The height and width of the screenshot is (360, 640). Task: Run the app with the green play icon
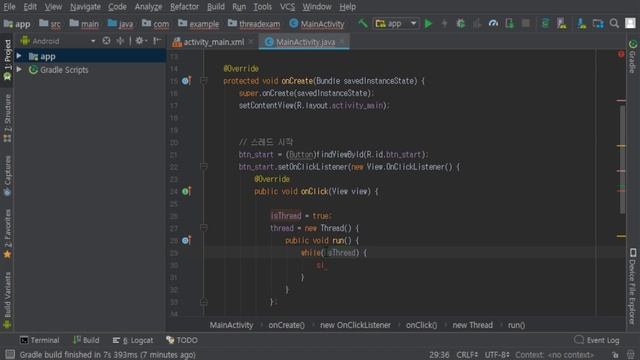pos(428,24)
